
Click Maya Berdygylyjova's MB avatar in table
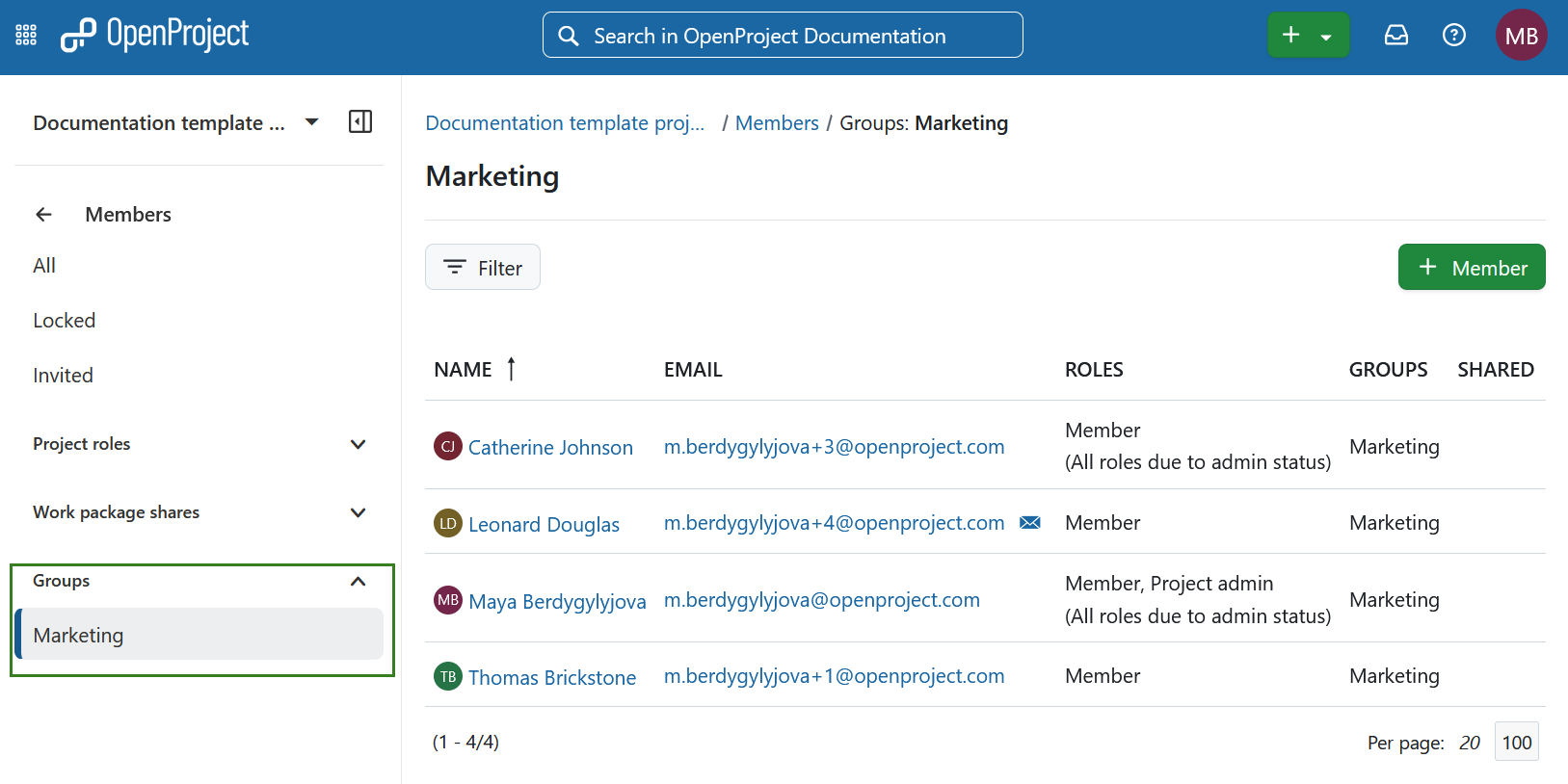click(x=448, y=600)
